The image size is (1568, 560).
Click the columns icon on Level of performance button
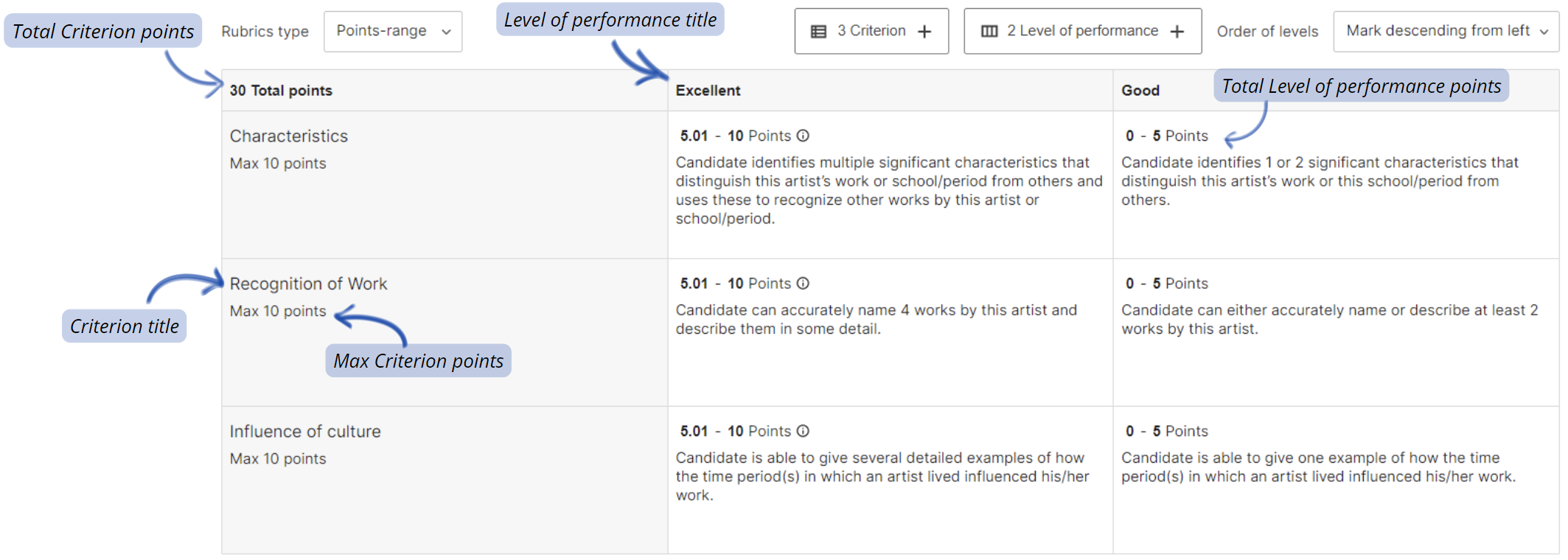(989, 32)
